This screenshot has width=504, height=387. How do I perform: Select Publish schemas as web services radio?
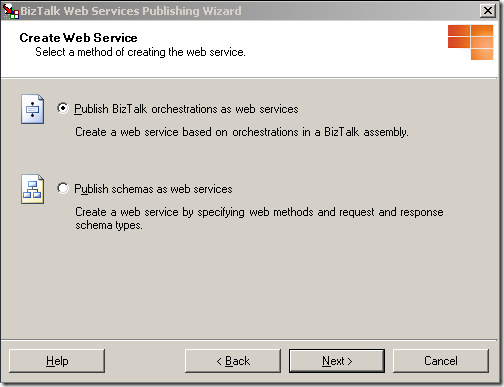(63, 188)
